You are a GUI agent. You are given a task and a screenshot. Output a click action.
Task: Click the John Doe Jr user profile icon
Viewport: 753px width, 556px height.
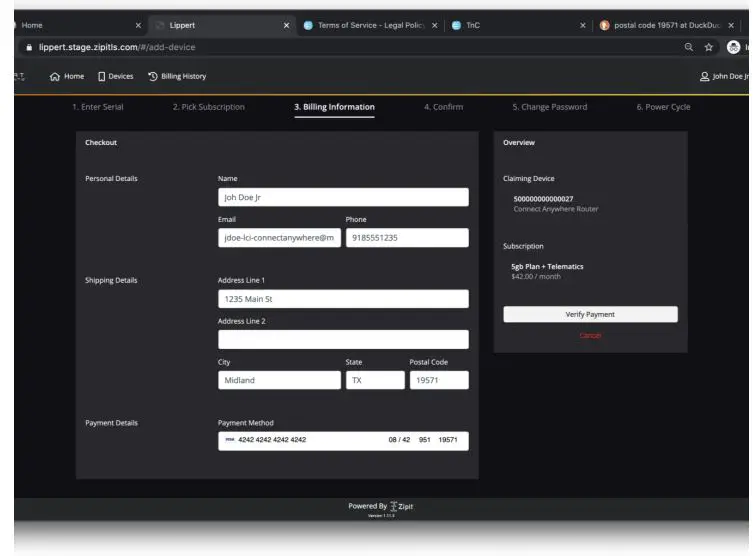[704, 77]
